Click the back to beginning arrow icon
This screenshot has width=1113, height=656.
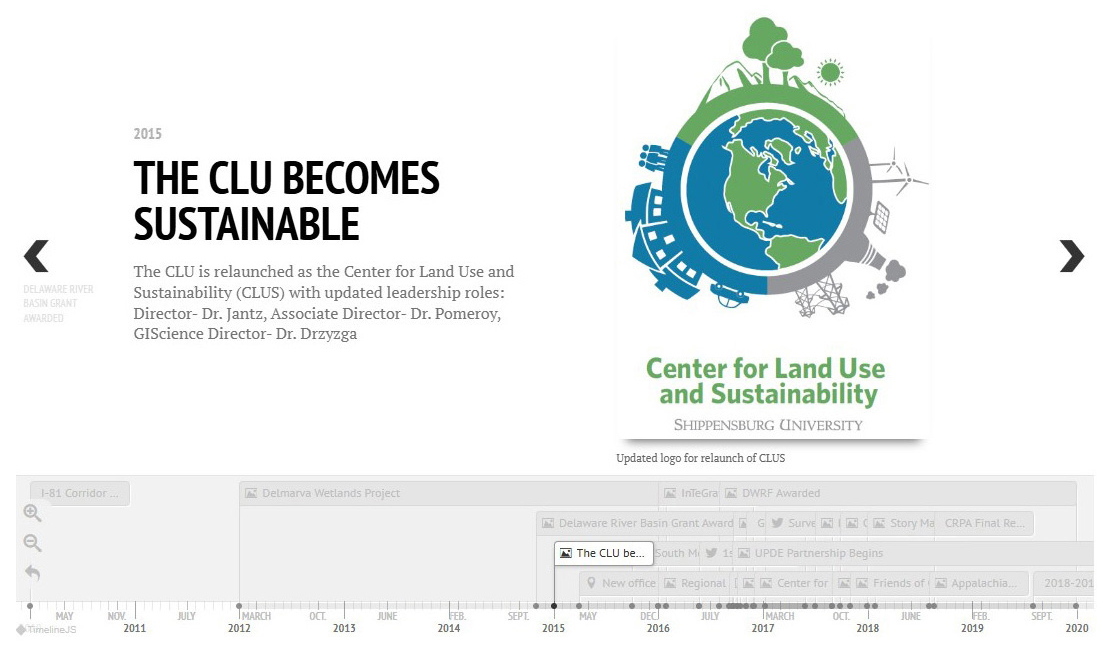tap(32, 573)
